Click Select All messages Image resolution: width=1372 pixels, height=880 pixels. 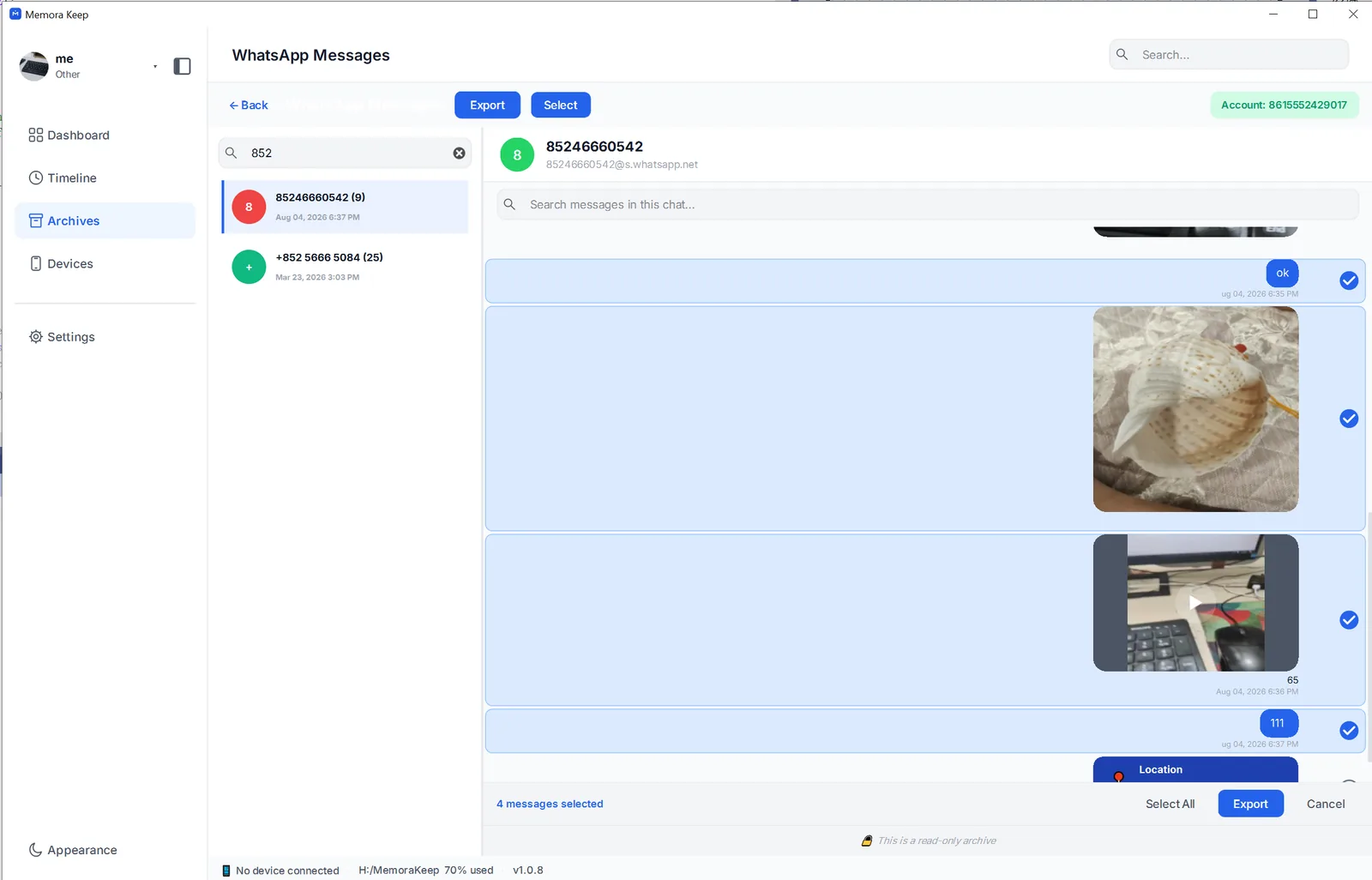(x=1170, y=804)
